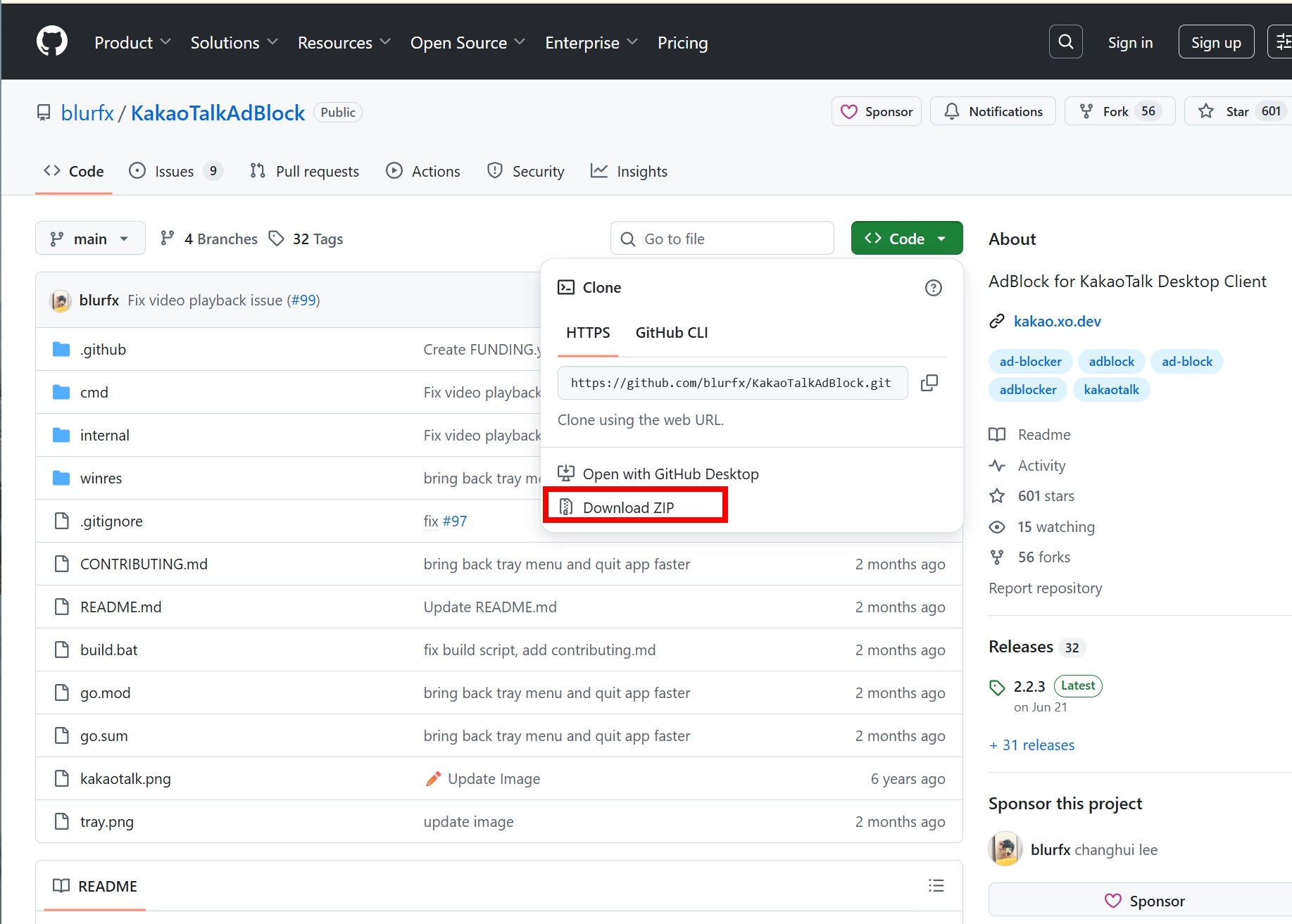Open the clone help question mark icon
This screenshot has width=1292, height=924.
tap(933, 288)
